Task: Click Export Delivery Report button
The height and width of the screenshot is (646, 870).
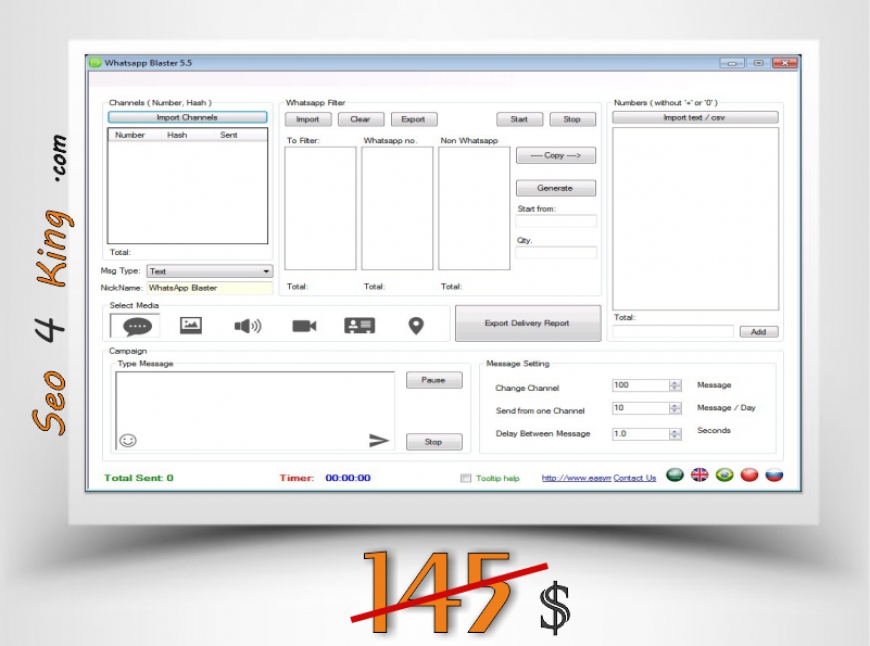Action: coord(528,323)
